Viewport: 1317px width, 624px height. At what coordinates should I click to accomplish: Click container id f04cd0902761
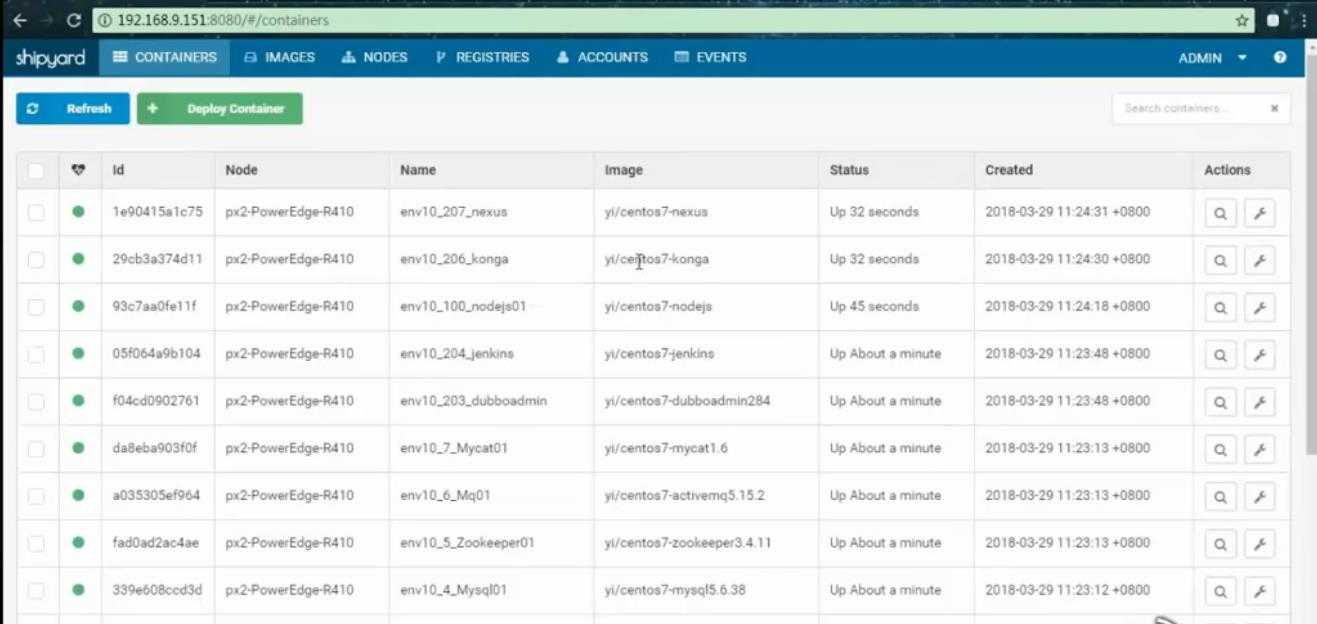(156, 401)
